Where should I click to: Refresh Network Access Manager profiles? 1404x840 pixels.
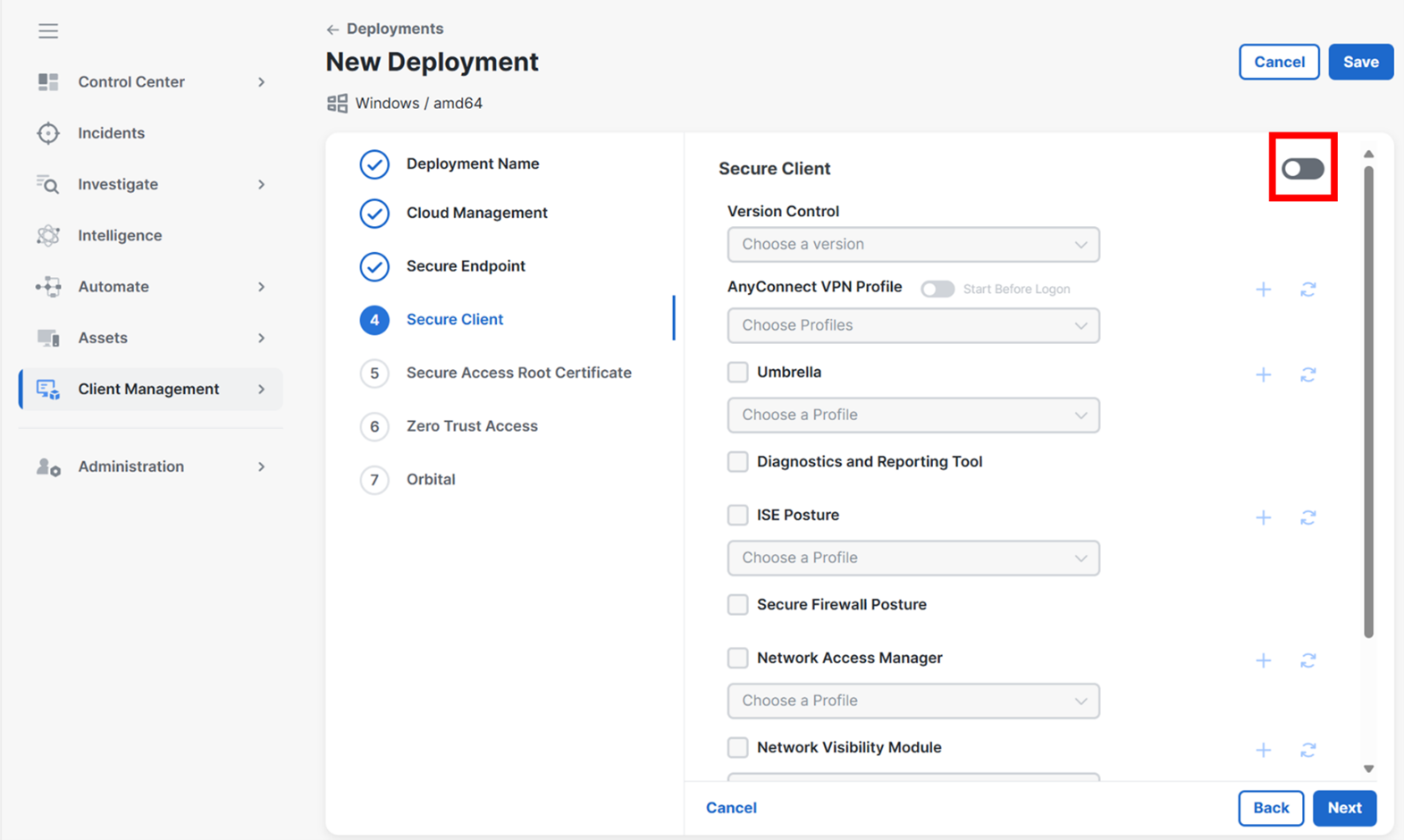point(1307,660)
